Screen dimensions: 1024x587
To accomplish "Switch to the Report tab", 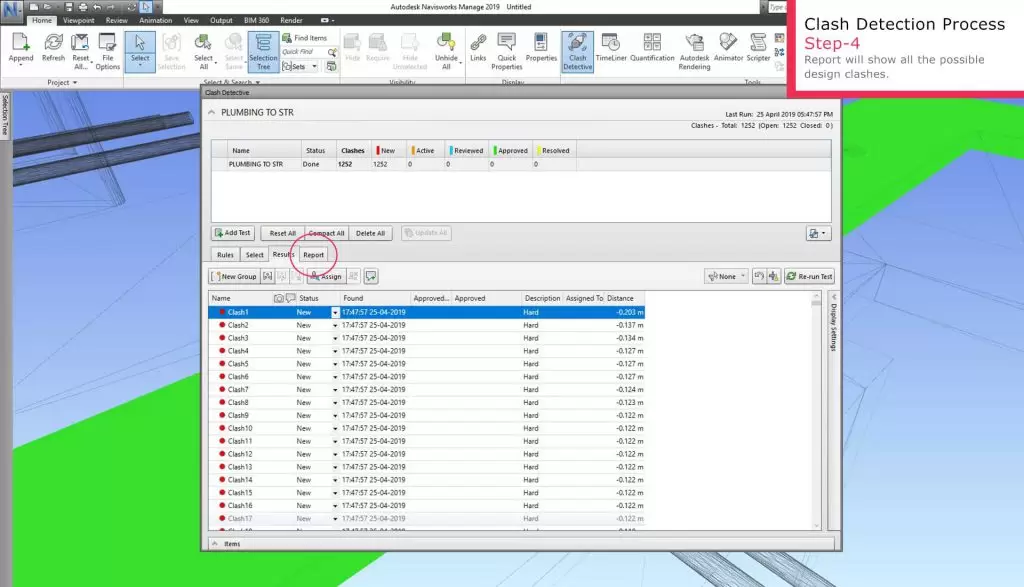I will tap(314, 255).
